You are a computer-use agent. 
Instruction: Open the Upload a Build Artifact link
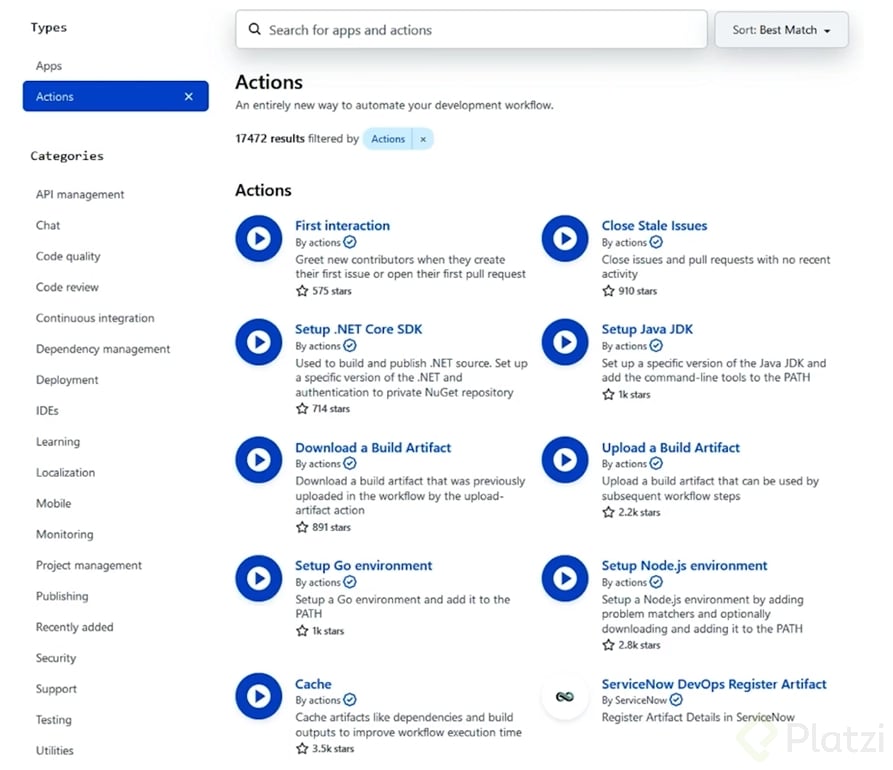point(671,448)
